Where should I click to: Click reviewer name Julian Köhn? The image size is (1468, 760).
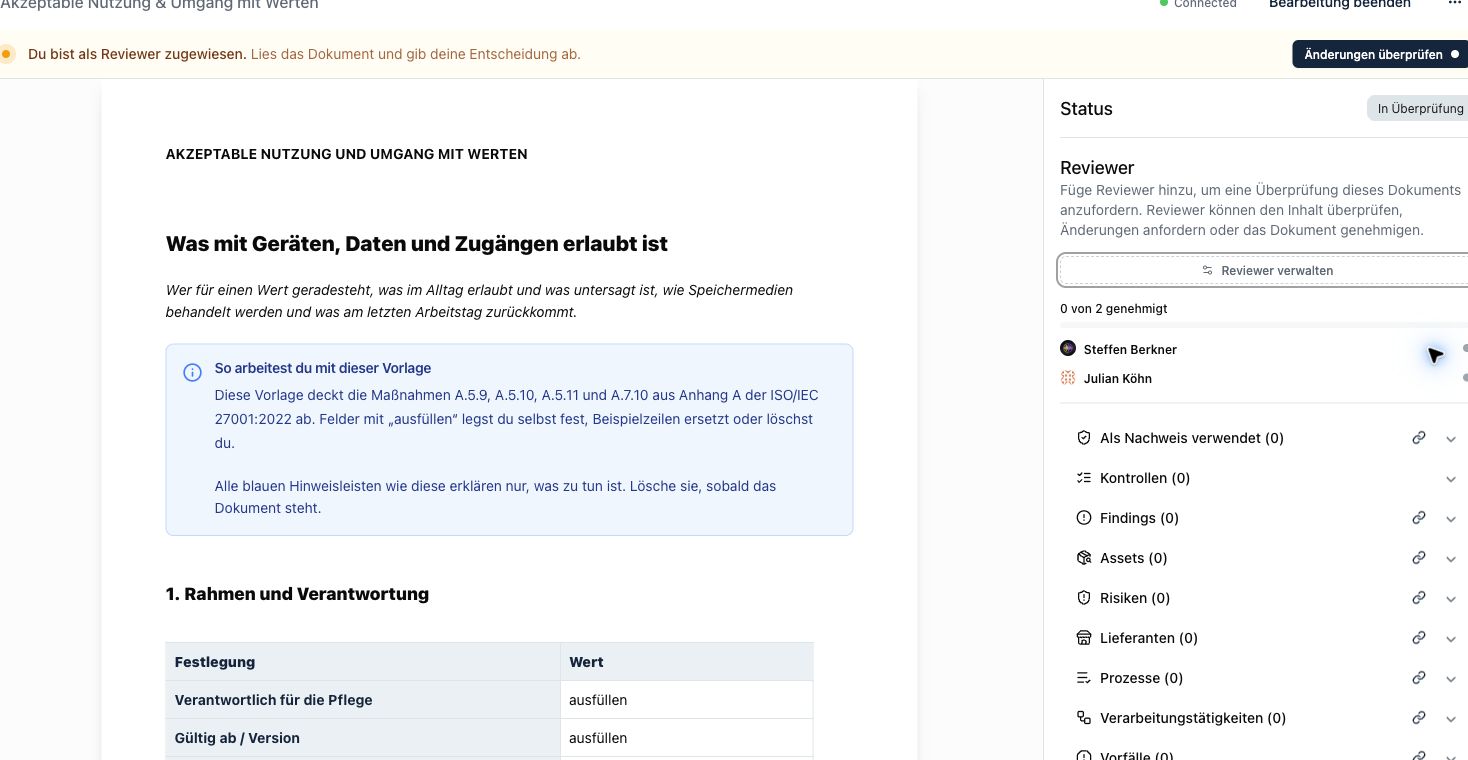tap(1117, 379)
